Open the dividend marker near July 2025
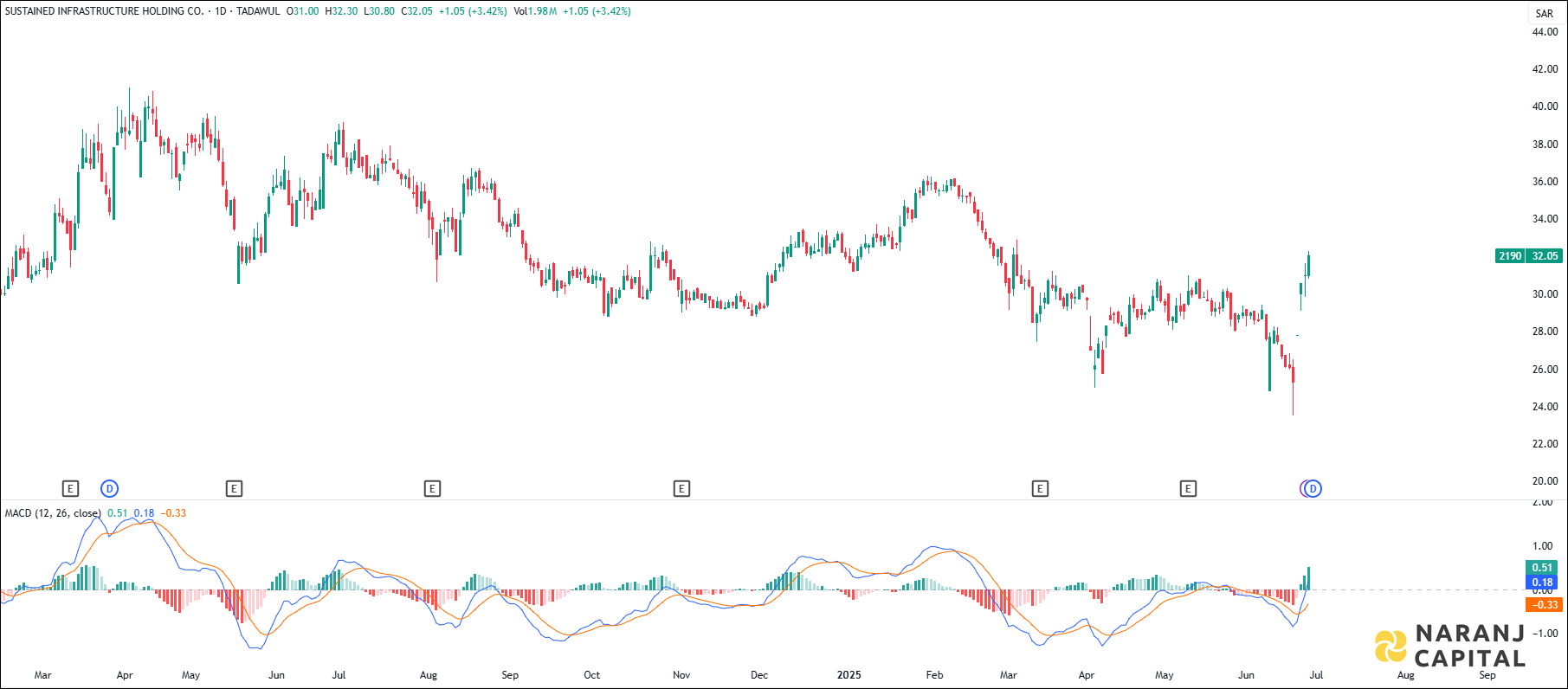This screenshot has width=1568, height=689. (1313, 489)
